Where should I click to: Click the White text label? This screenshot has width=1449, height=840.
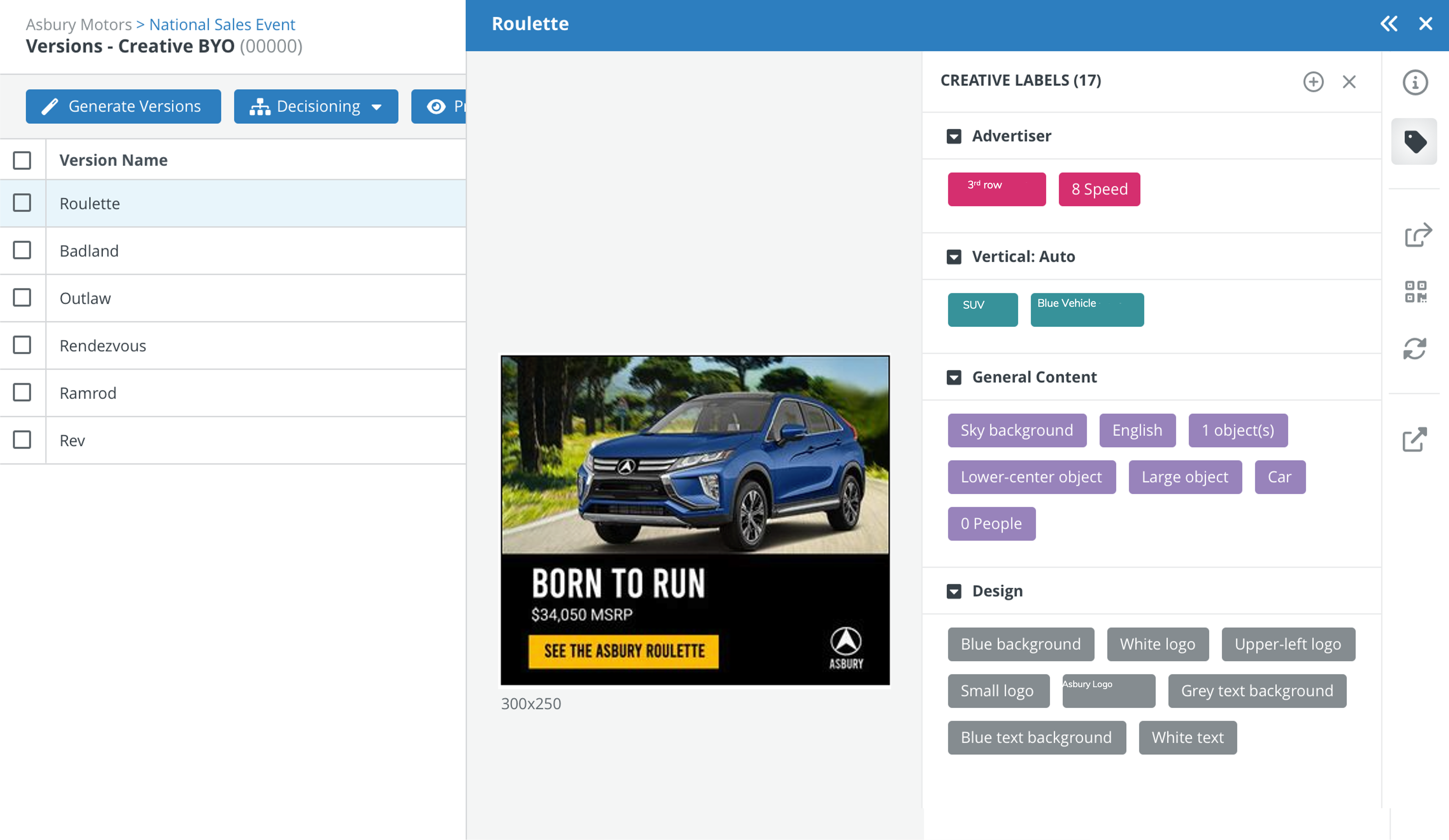[1187, 738]
